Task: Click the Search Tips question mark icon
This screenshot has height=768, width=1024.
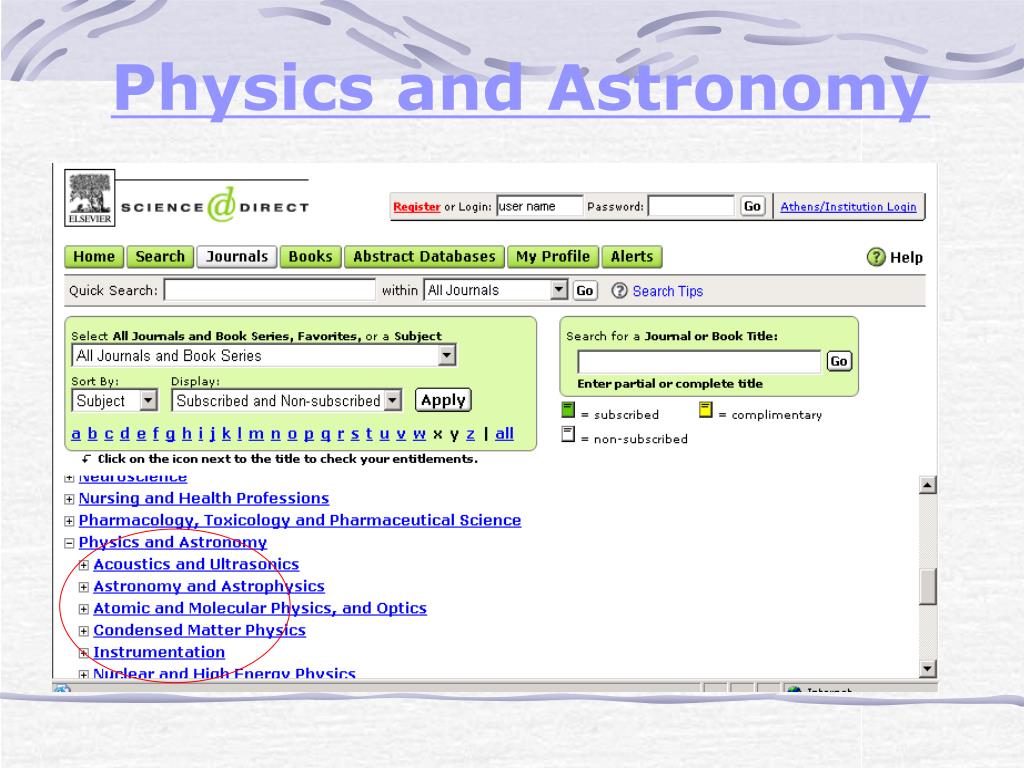Action: point(619,291)
